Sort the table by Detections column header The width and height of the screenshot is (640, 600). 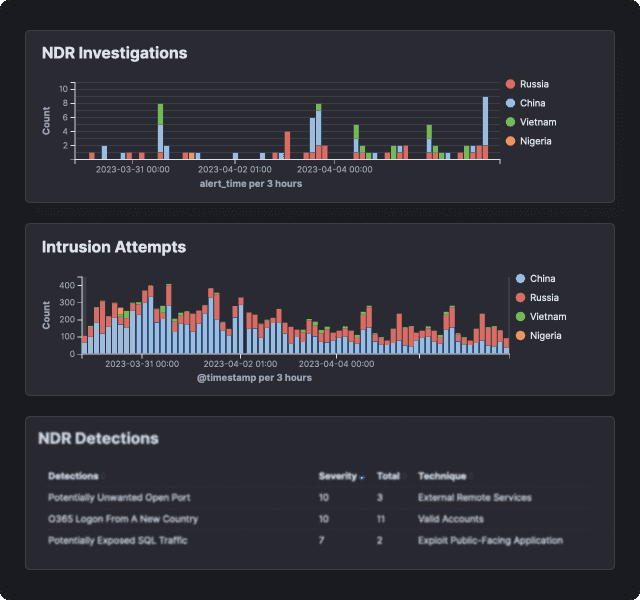click(73, 476)
